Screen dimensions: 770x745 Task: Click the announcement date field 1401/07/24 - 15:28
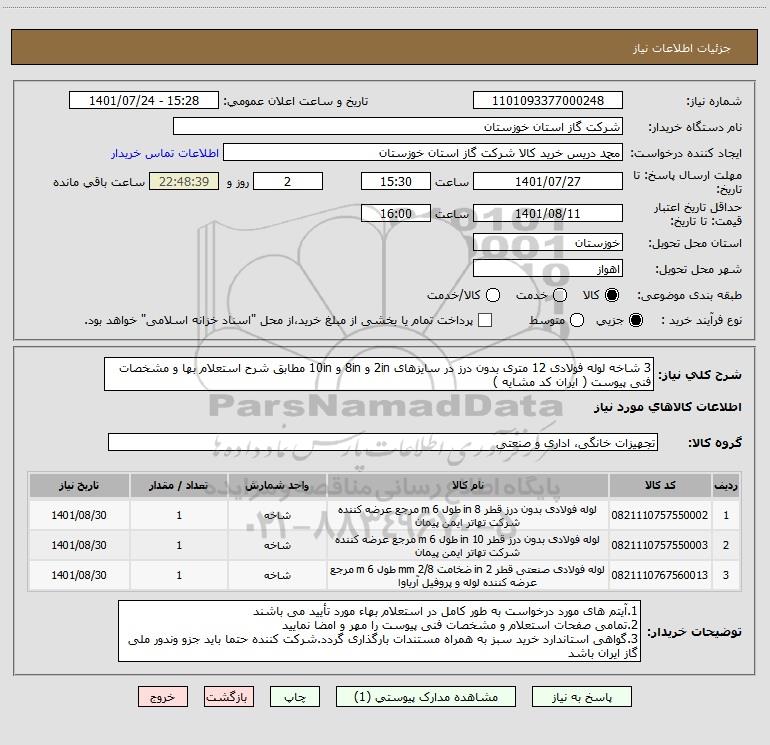click(x=144, y=101)
